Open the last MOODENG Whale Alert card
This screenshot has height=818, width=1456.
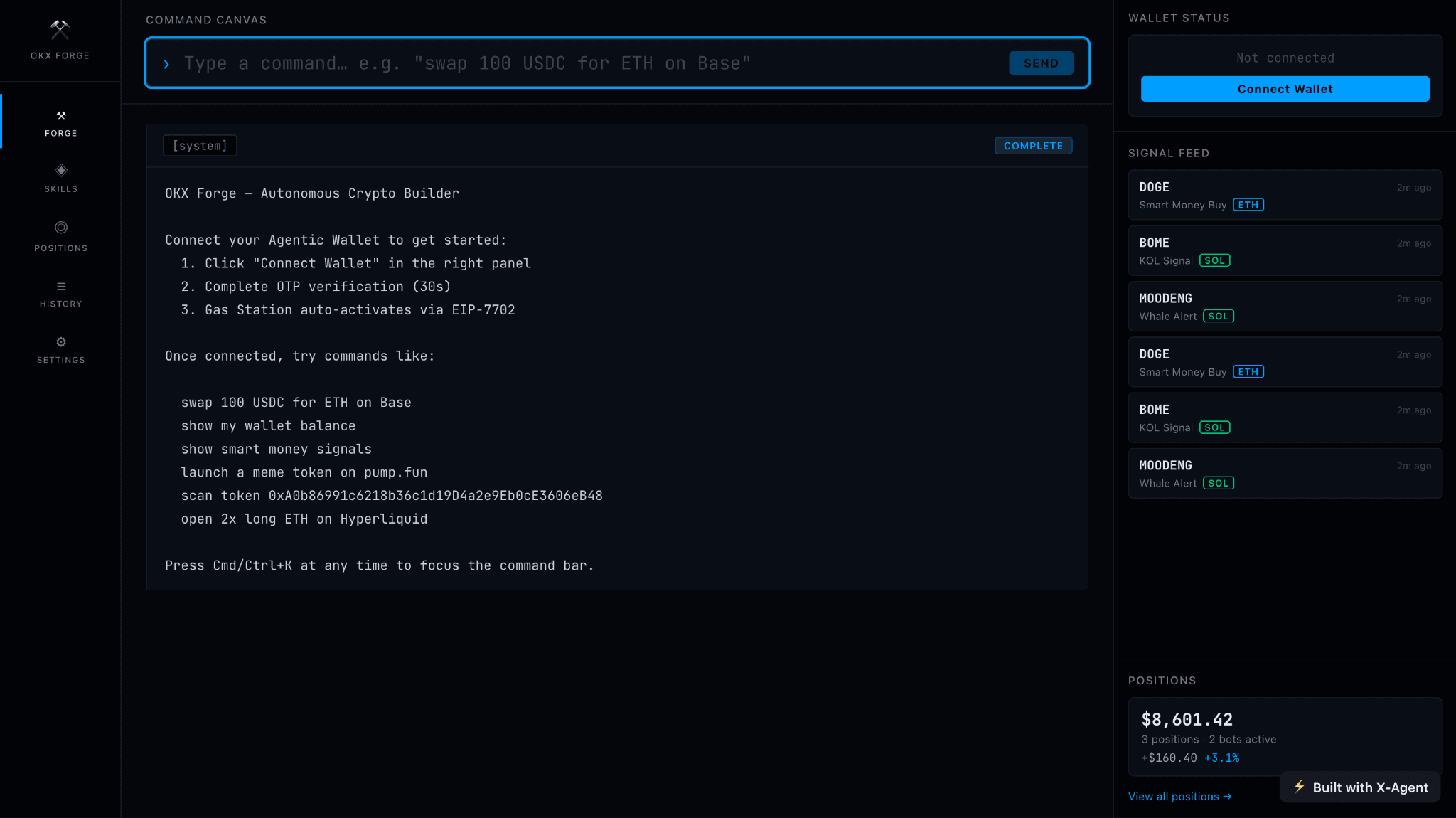pyautogui.click(x=1285, y=473)
